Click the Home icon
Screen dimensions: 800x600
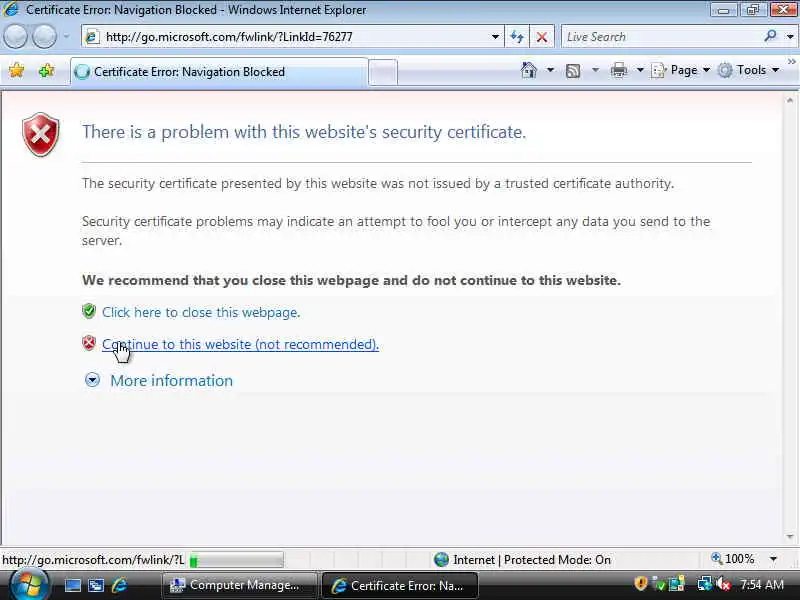[x=529, y=70]
